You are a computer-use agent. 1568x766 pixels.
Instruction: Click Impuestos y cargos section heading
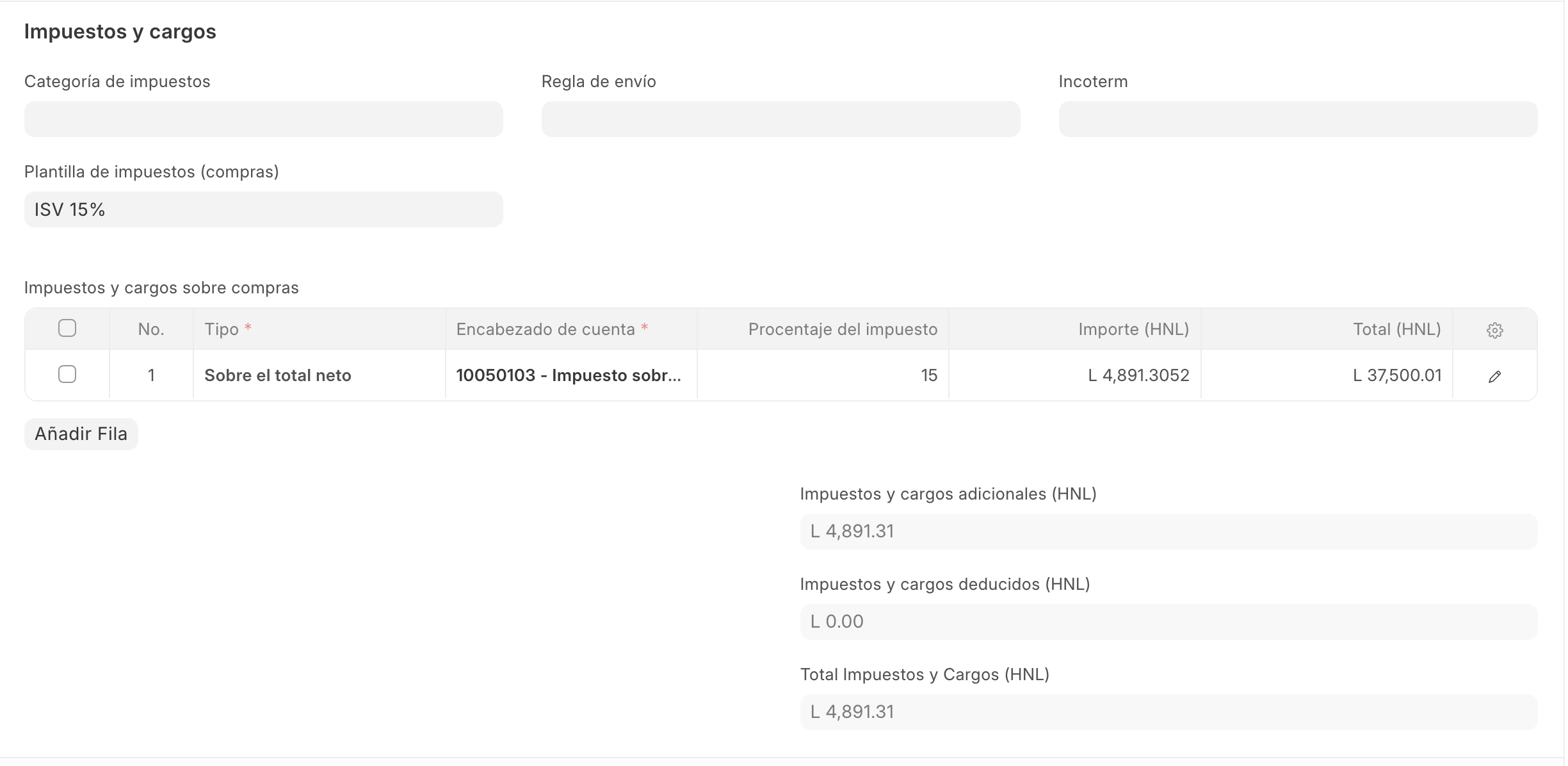click(x=120, y=31)
